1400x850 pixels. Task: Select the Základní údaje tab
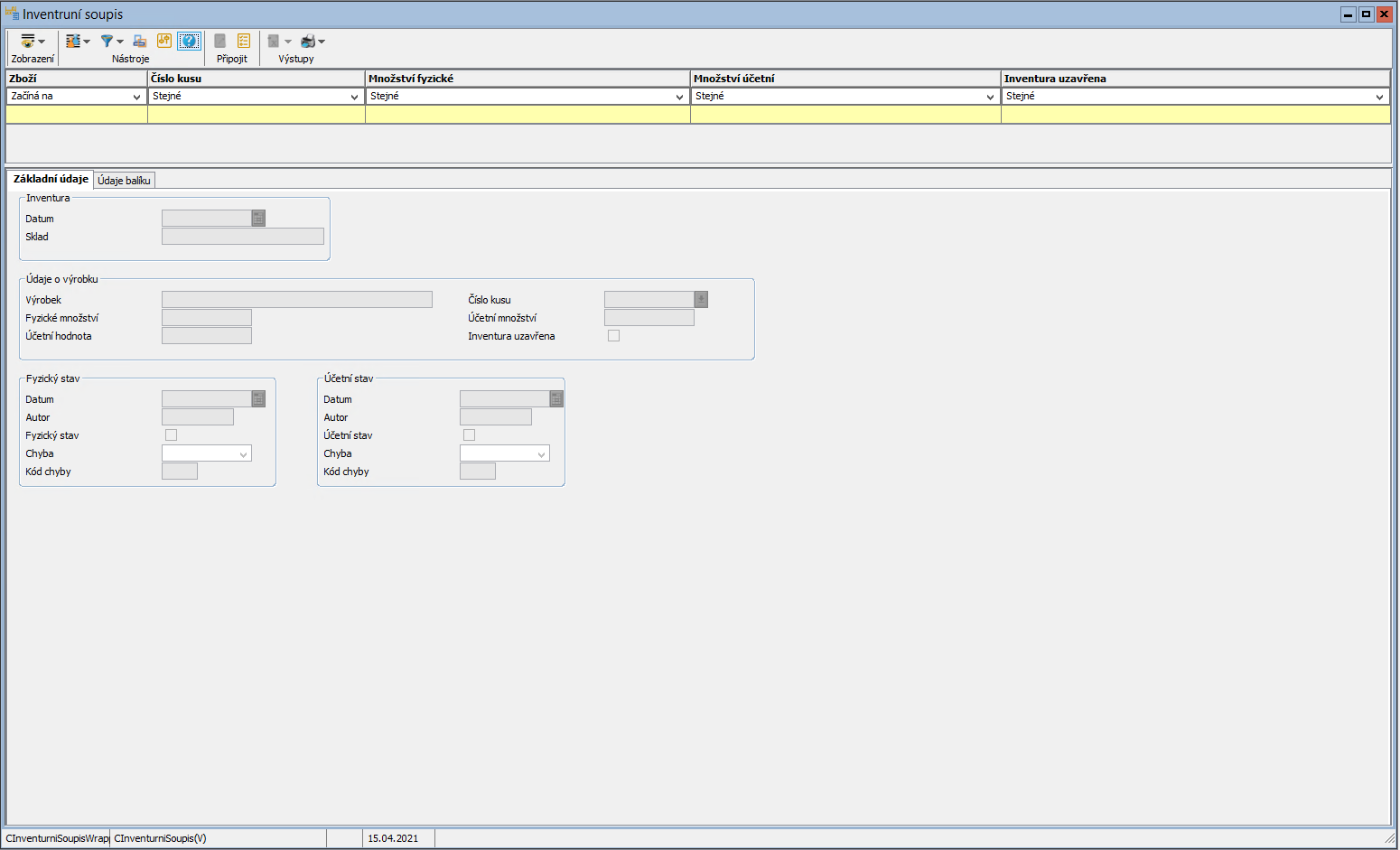pyautogui.click(x=51, y=179)
